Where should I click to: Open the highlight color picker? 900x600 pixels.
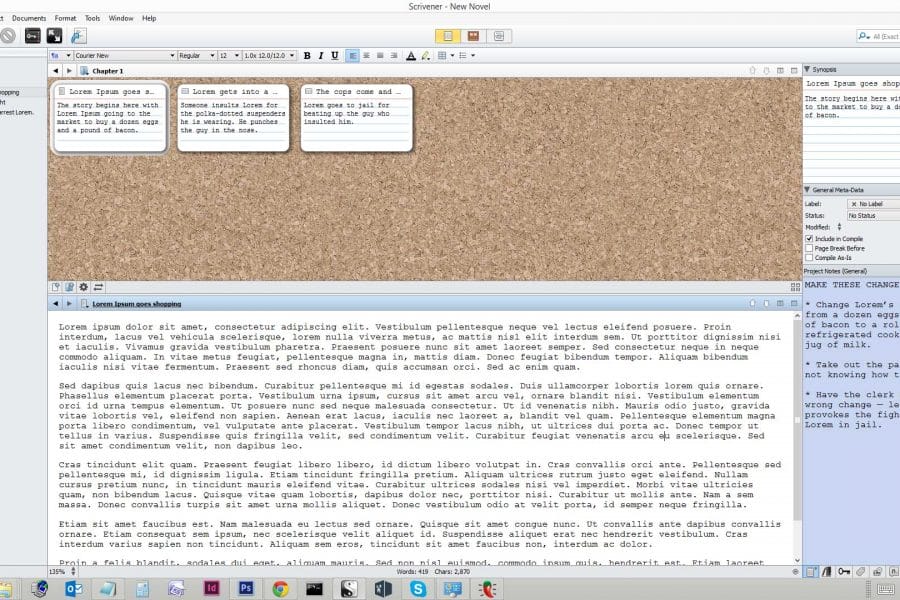pyautogui.click(x=425, y=56)
